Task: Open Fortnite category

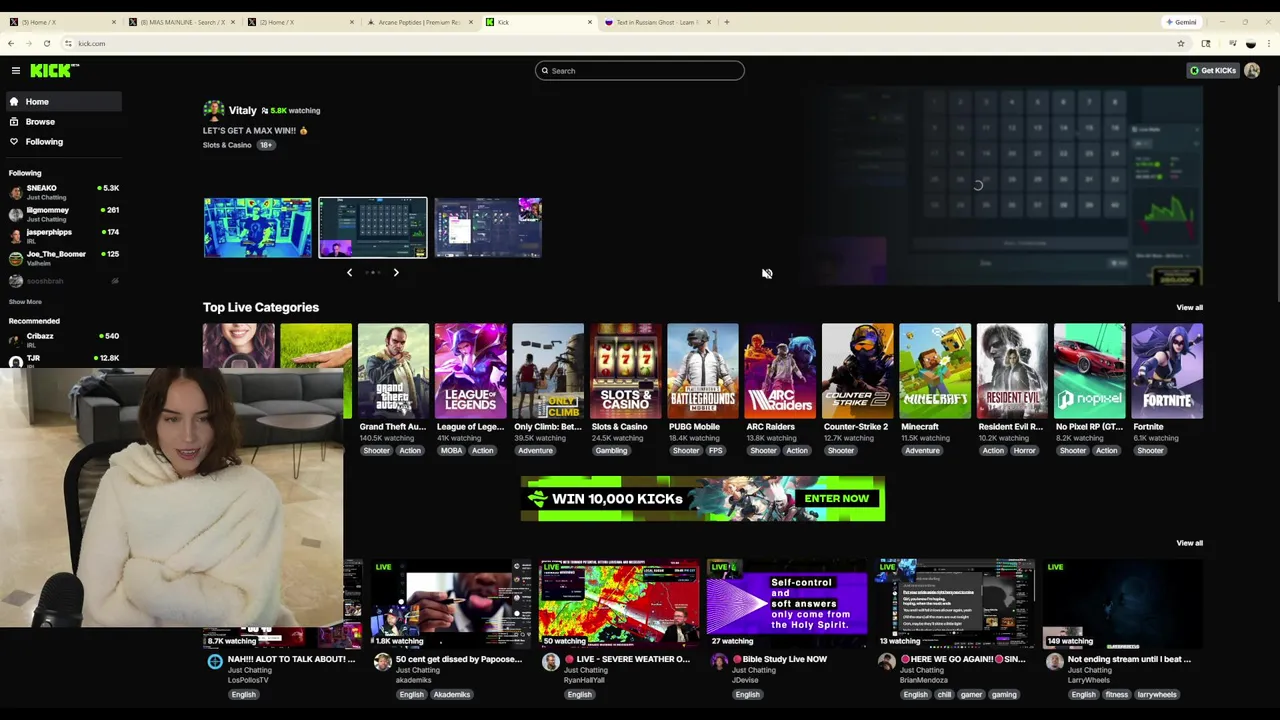Action: pos(1167,371)
